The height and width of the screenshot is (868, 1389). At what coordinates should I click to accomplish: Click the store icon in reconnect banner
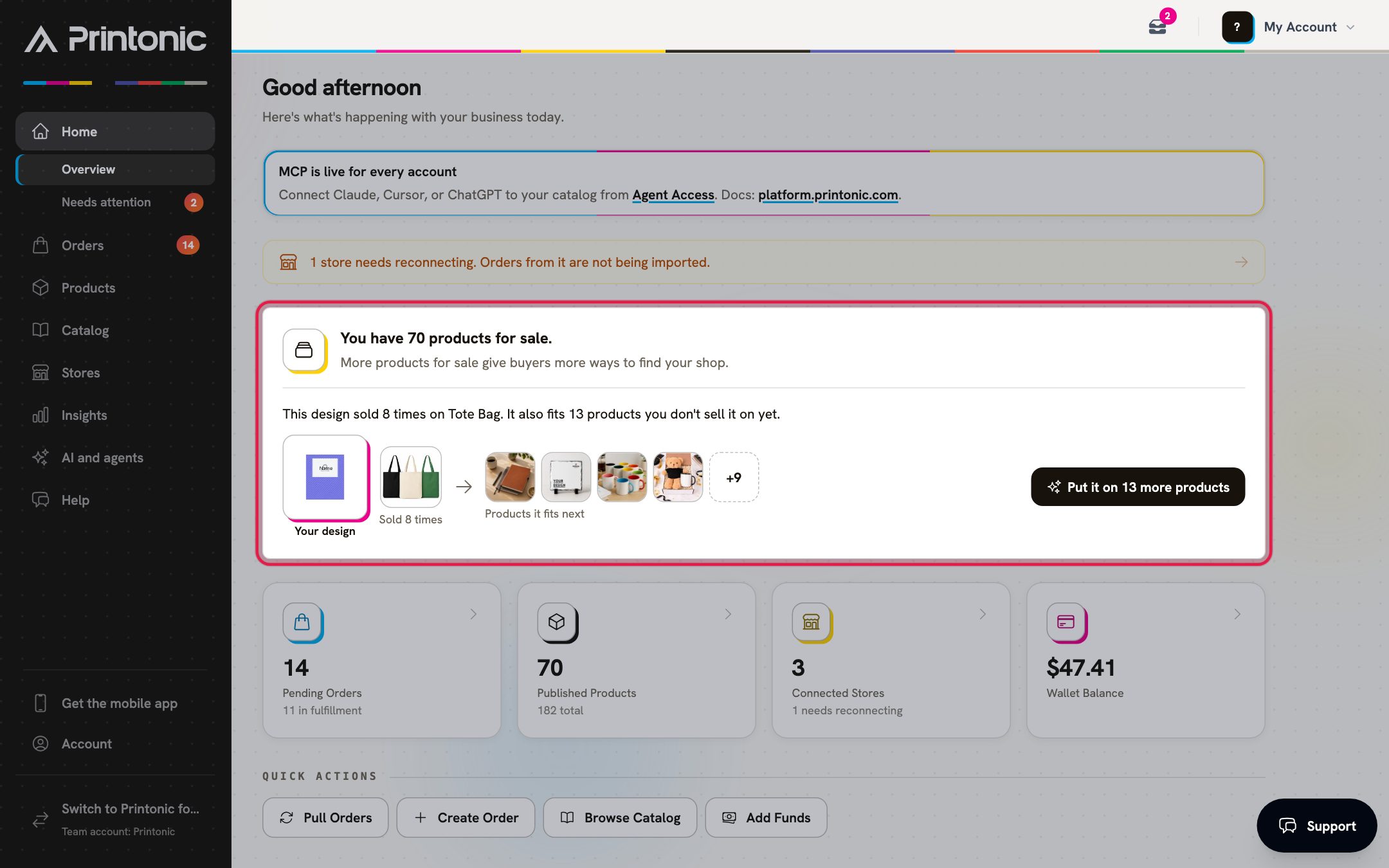288,262
